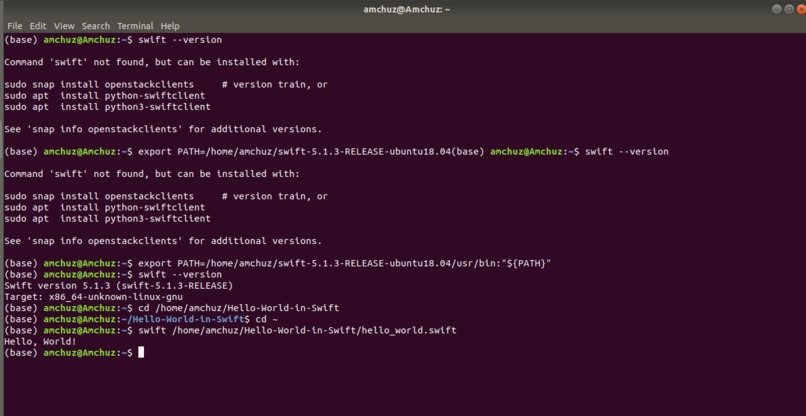Open the View menu
This screenshot has height=416, width=806.
[64, 26]
